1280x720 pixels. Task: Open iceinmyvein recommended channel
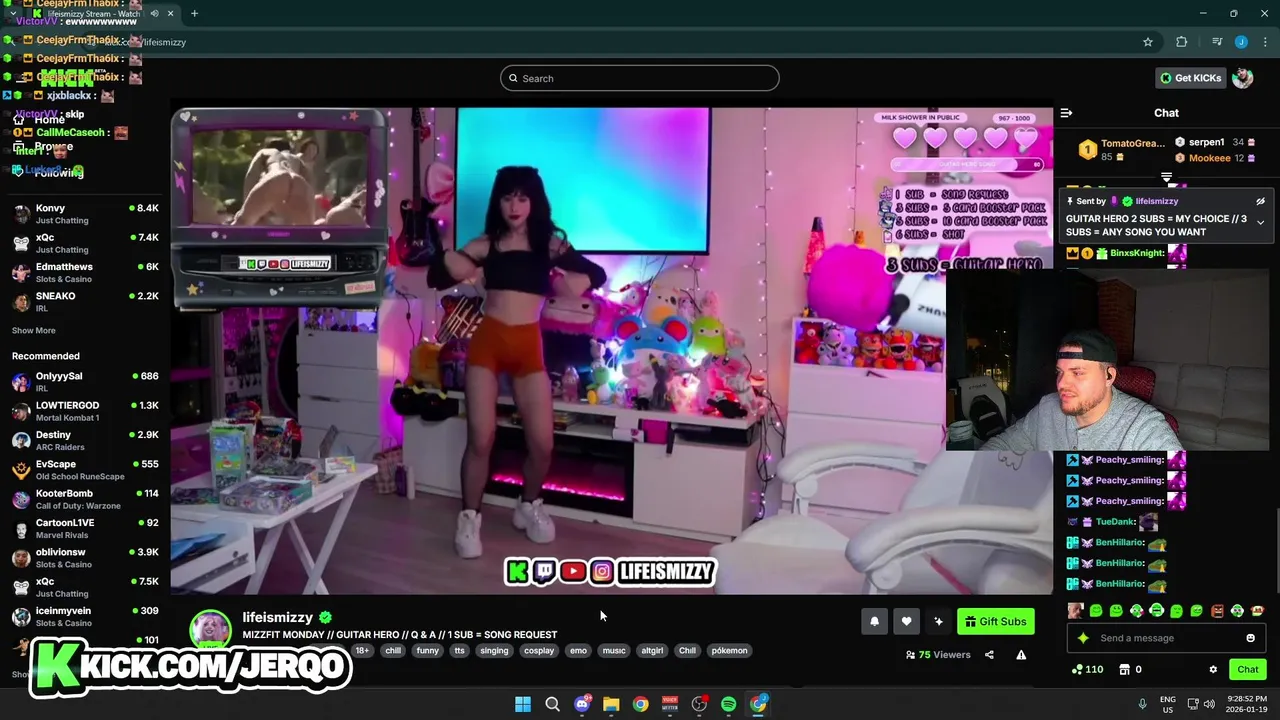click(85, 616)
